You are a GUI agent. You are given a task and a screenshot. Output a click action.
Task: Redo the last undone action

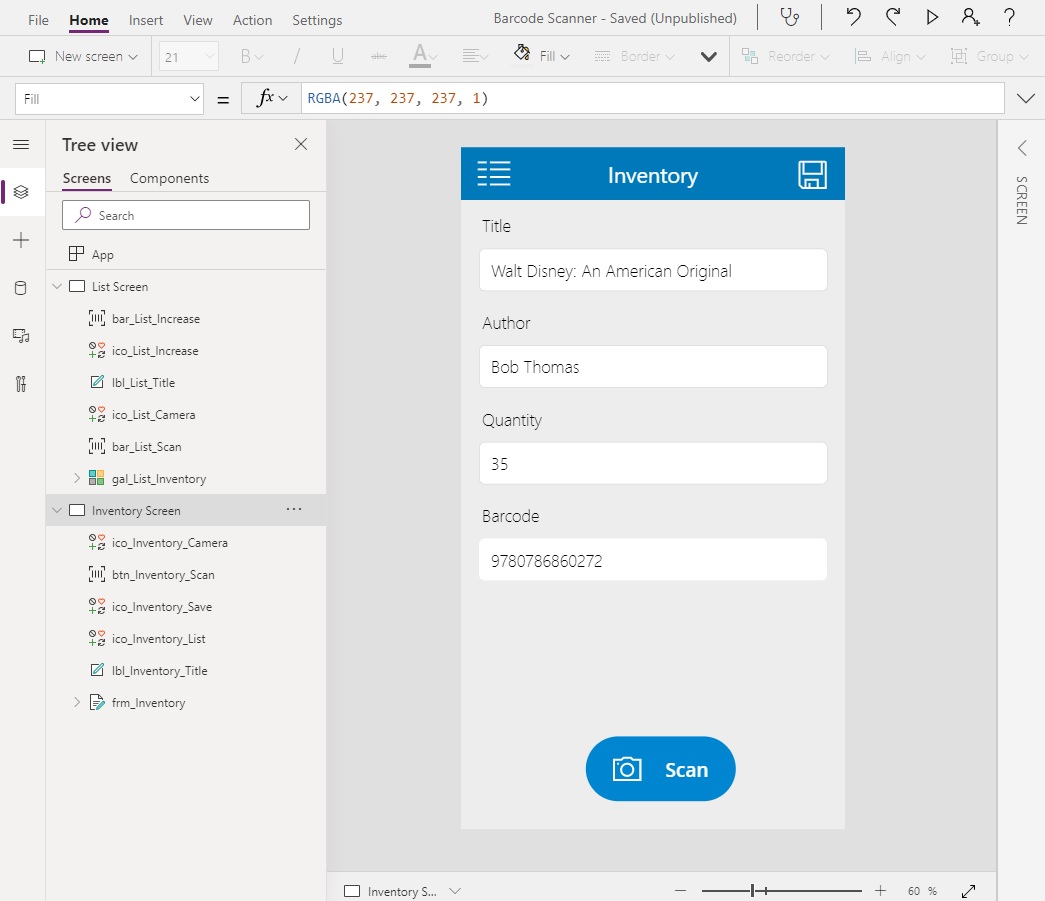pyautogui.click(x=893, y=18)
